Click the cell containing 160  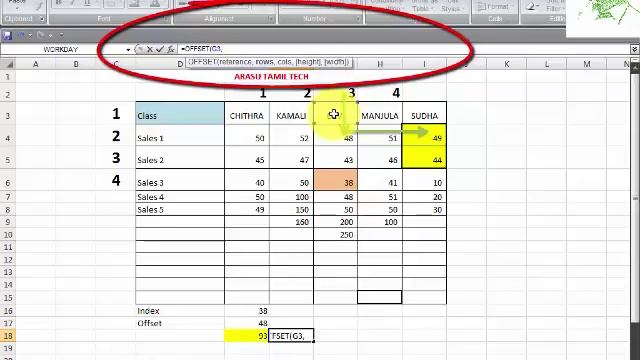291,222
